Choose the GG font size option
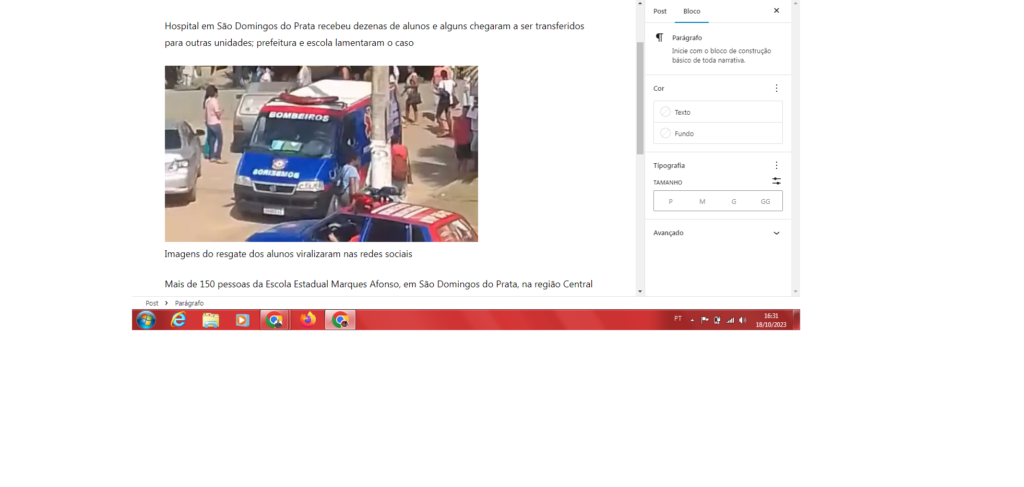 point(765,201)
